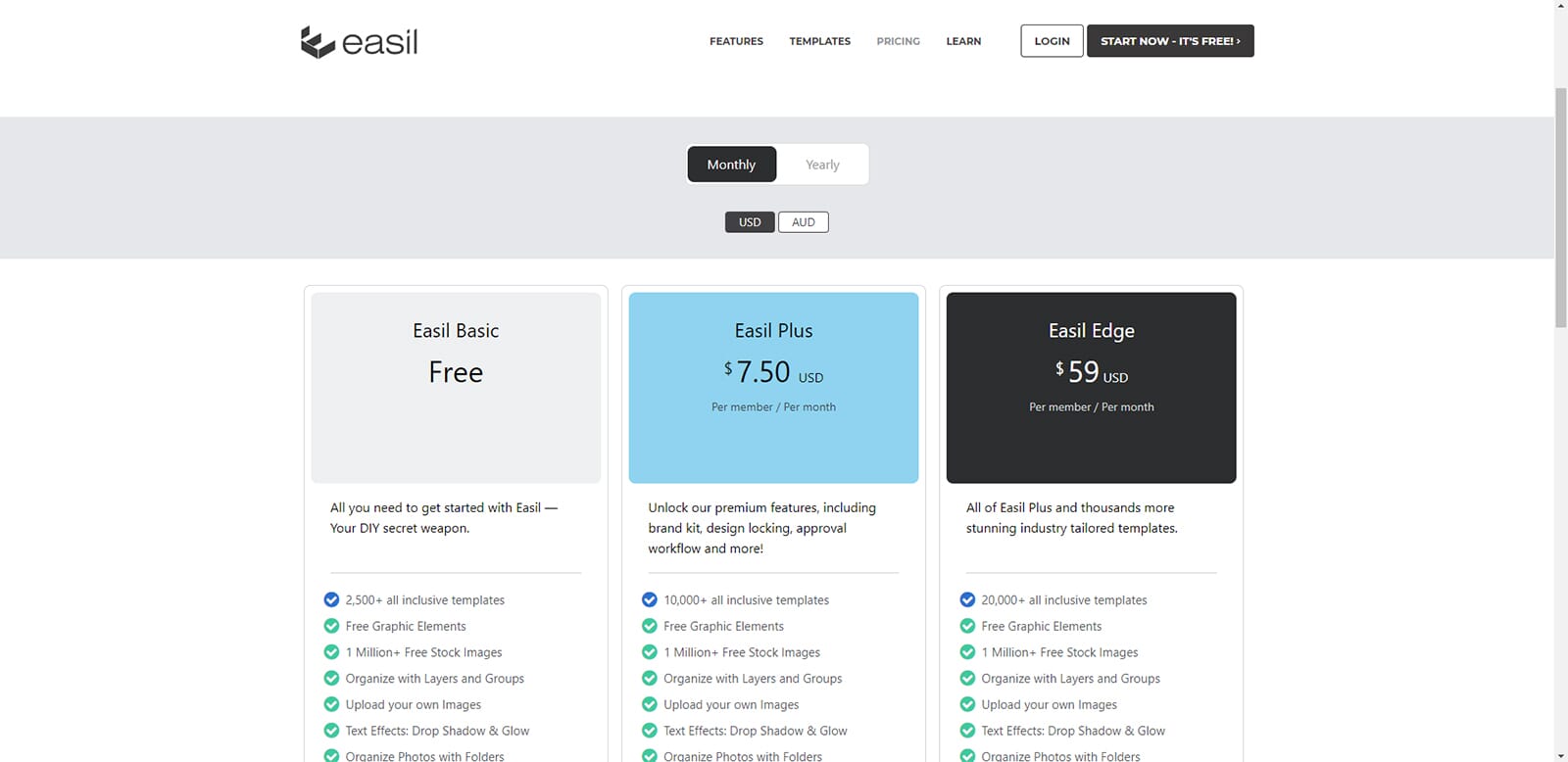
Task: Select USD currency
Action: pyautogui.click(x=750, y=222)
